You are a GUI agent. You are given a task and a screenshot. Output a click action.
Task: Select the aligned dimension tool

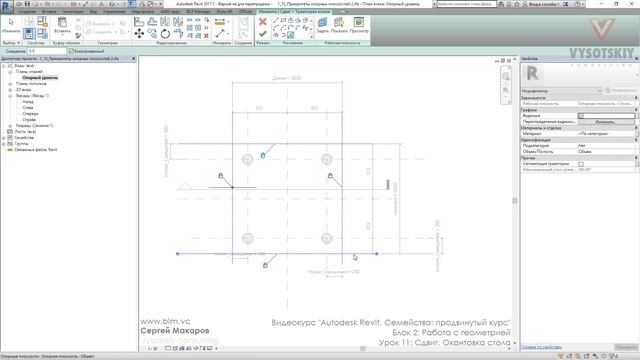(x=220, y=33)
